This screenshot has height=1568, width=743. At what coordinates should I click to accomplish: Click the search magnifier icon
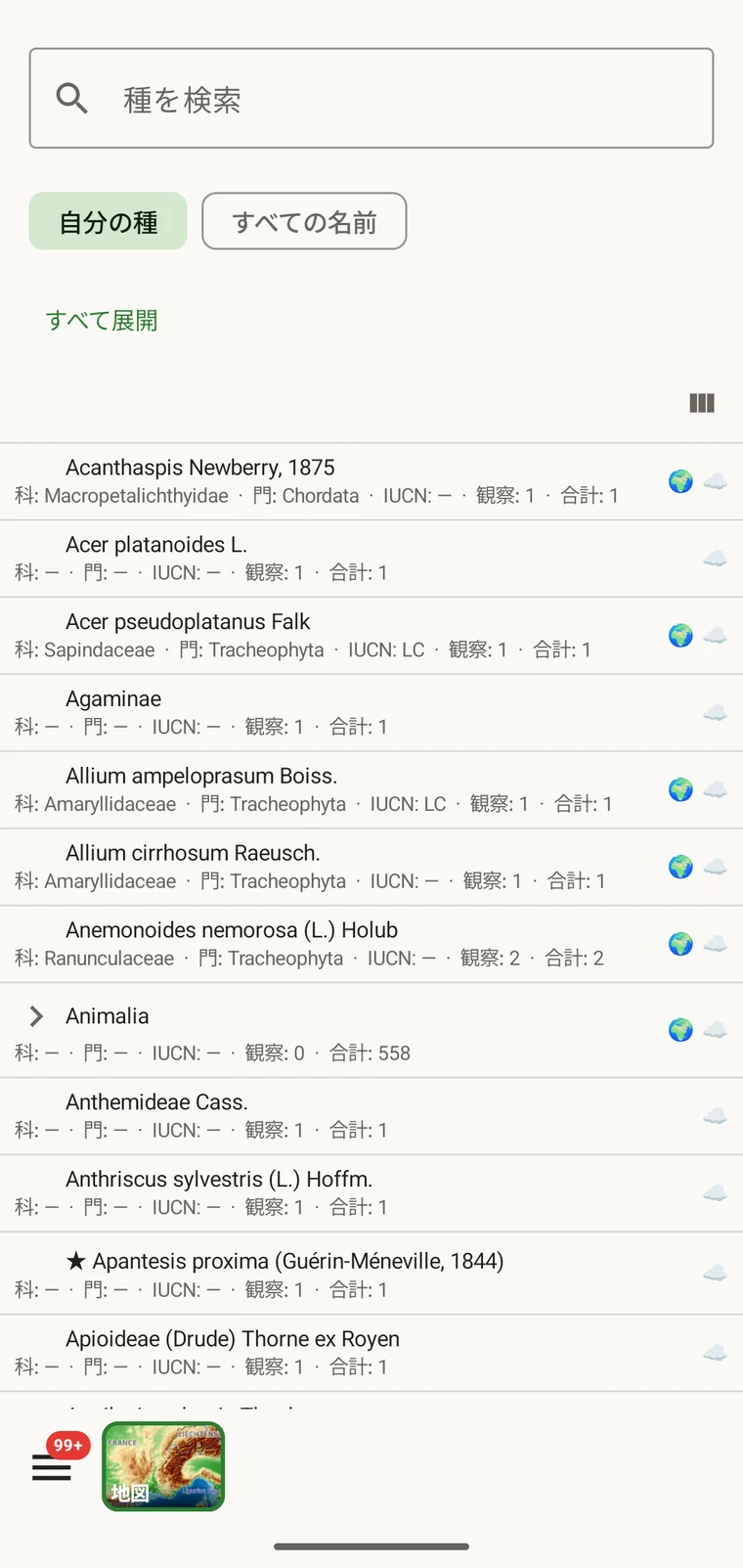click(72, 99)
